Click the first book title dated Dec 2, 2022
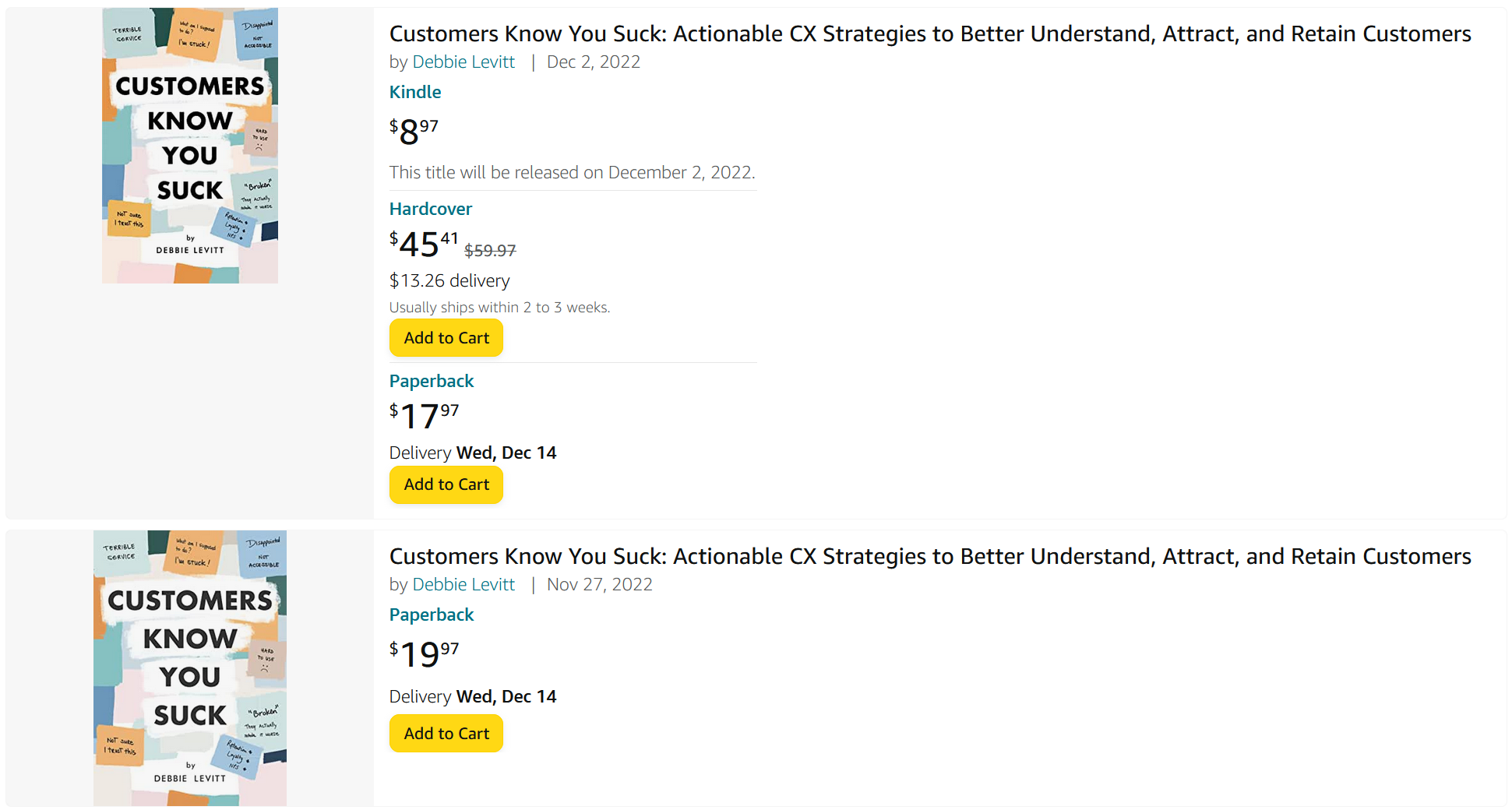1512x810 pixels. pyautogui.click(x=930, y=33)
